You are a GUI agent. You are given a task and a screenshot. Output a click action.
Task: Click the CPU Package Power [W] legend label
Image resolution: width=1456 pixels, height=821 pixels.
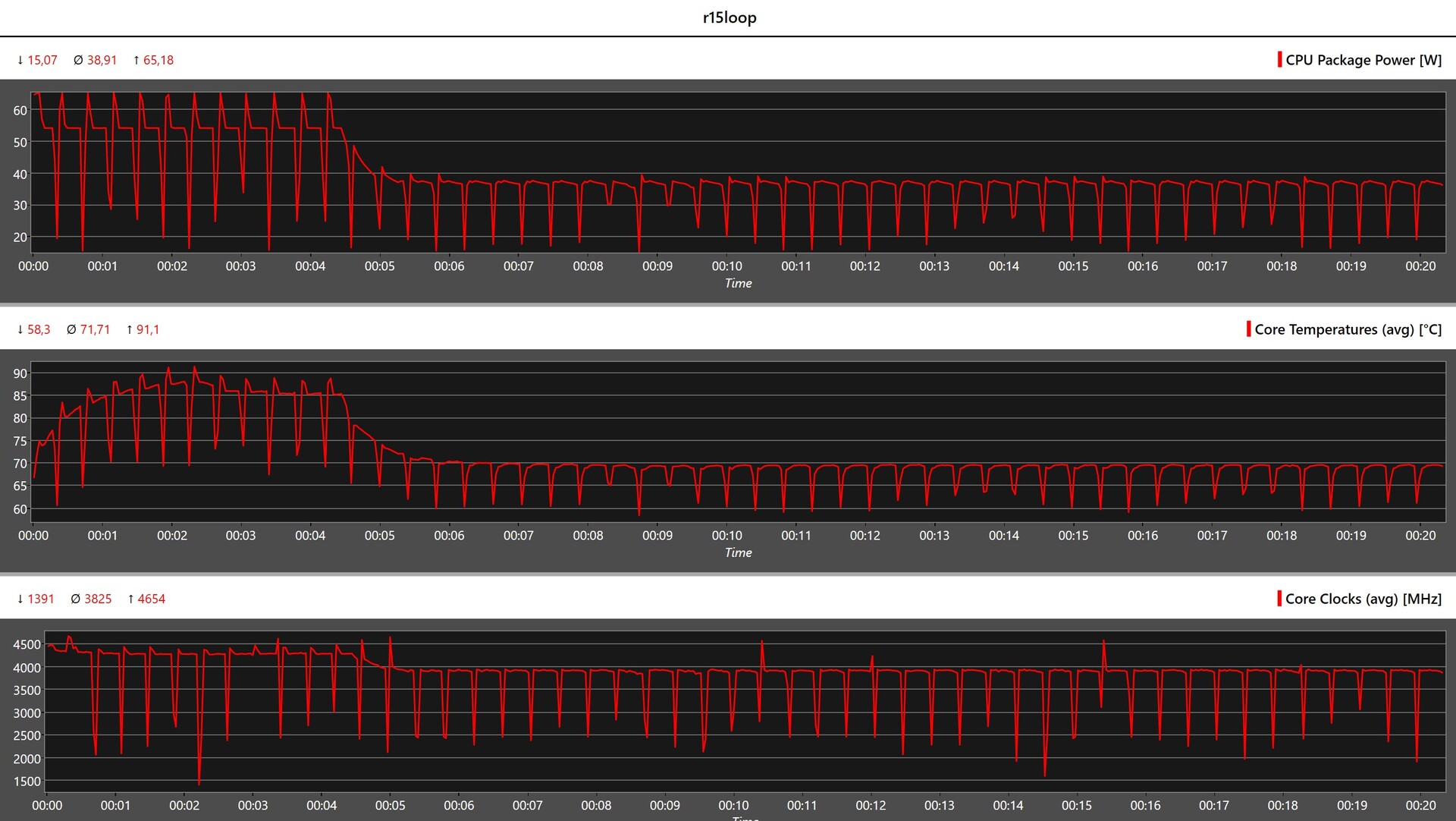click(1363, 60)
